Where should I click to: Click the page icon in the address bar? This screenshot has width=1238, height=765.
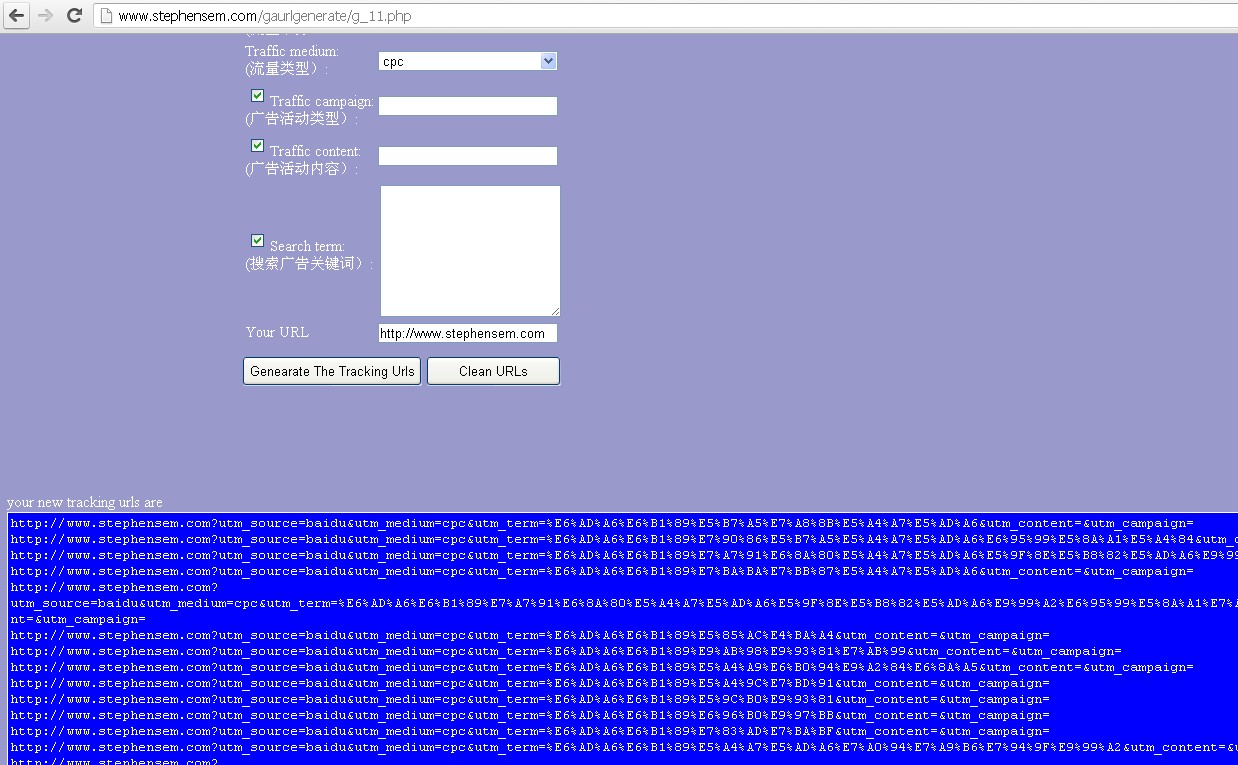click(x=105, y=16)
